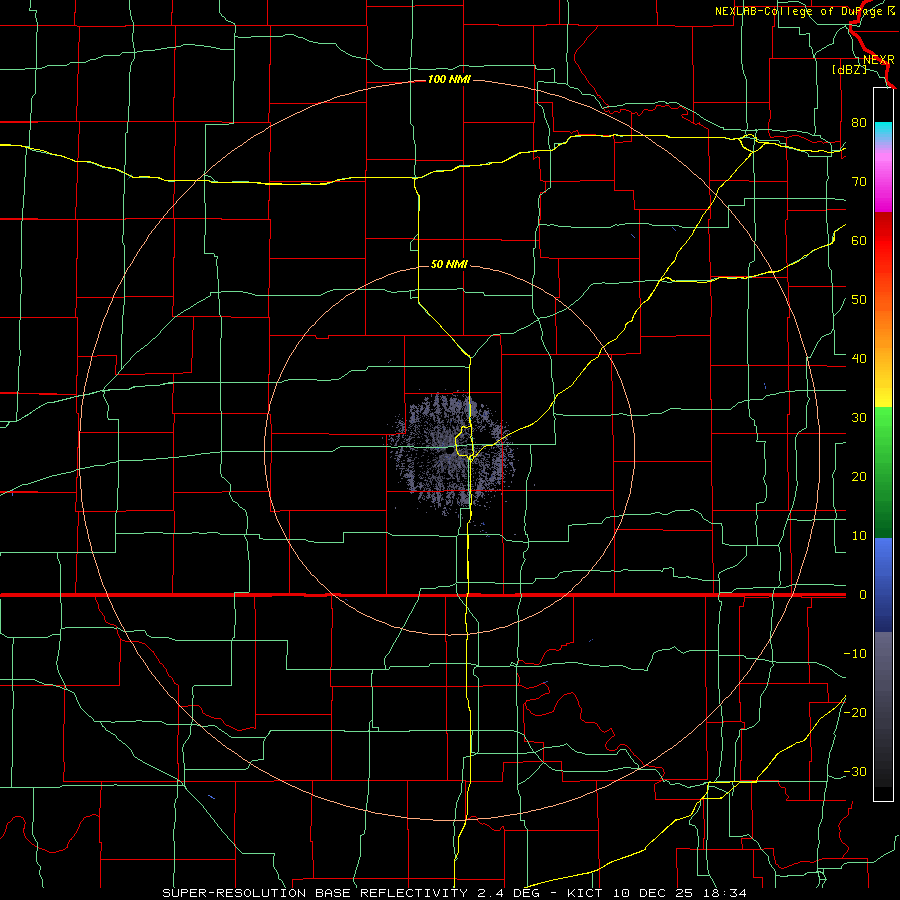900x900 pixels.
Task: Click the 80 value on dBZ scale
Action: [859, 123]
